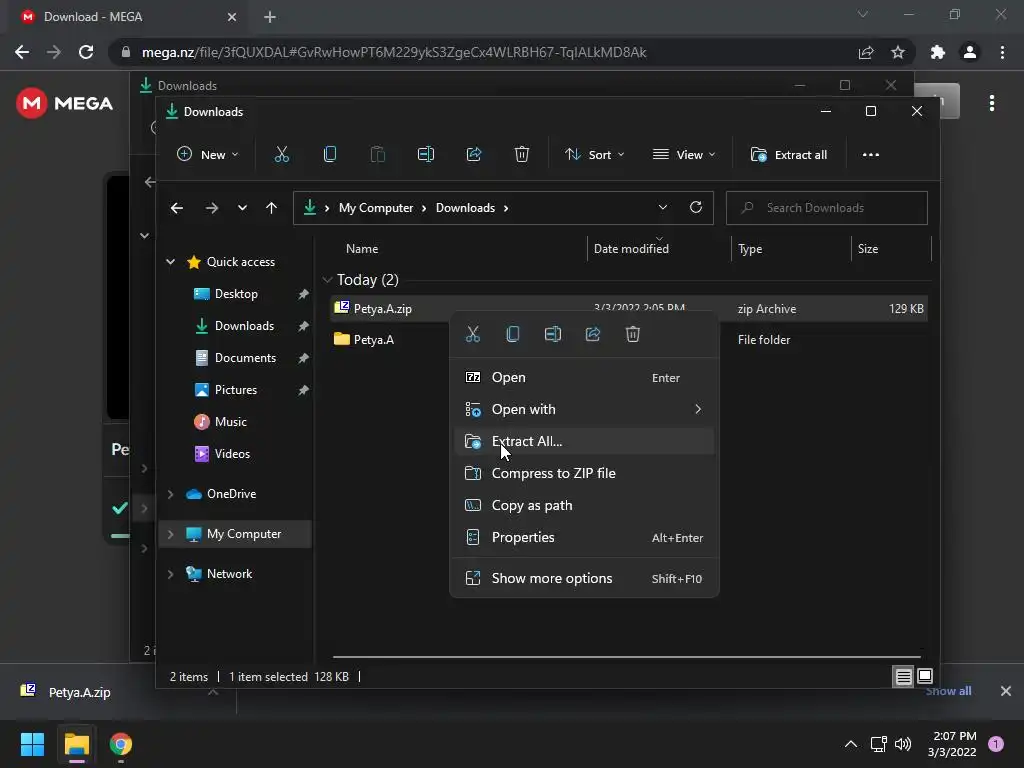Open Chrome three-dot menu
This screenshot has width=1024, height=768.
1002,52
